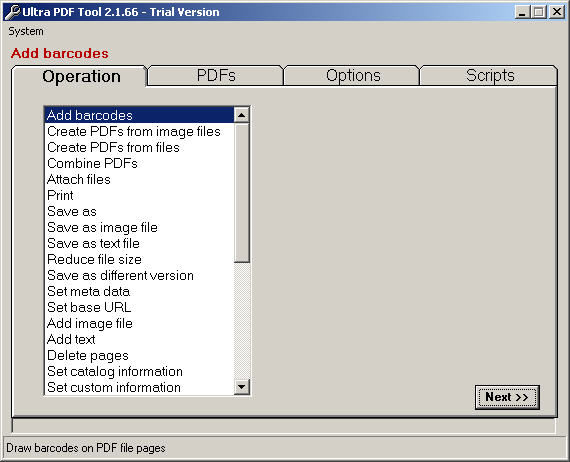Switch to the Options tab
The width and height of the screenshot is (570, 462).
(x=353, y=76)
